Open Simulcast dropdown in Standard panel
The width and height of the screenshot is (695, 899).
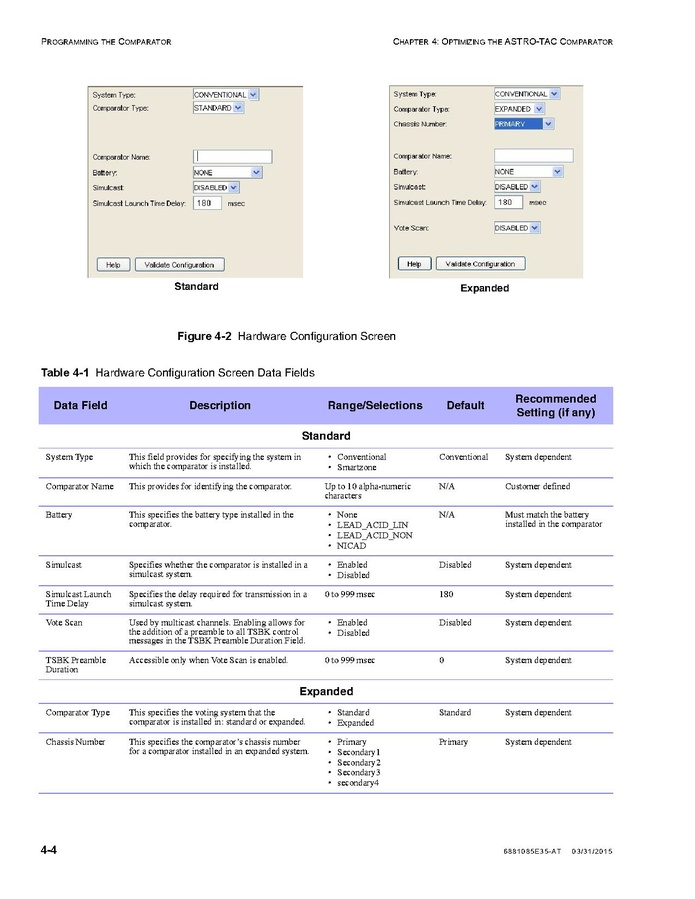click(234, 187)
